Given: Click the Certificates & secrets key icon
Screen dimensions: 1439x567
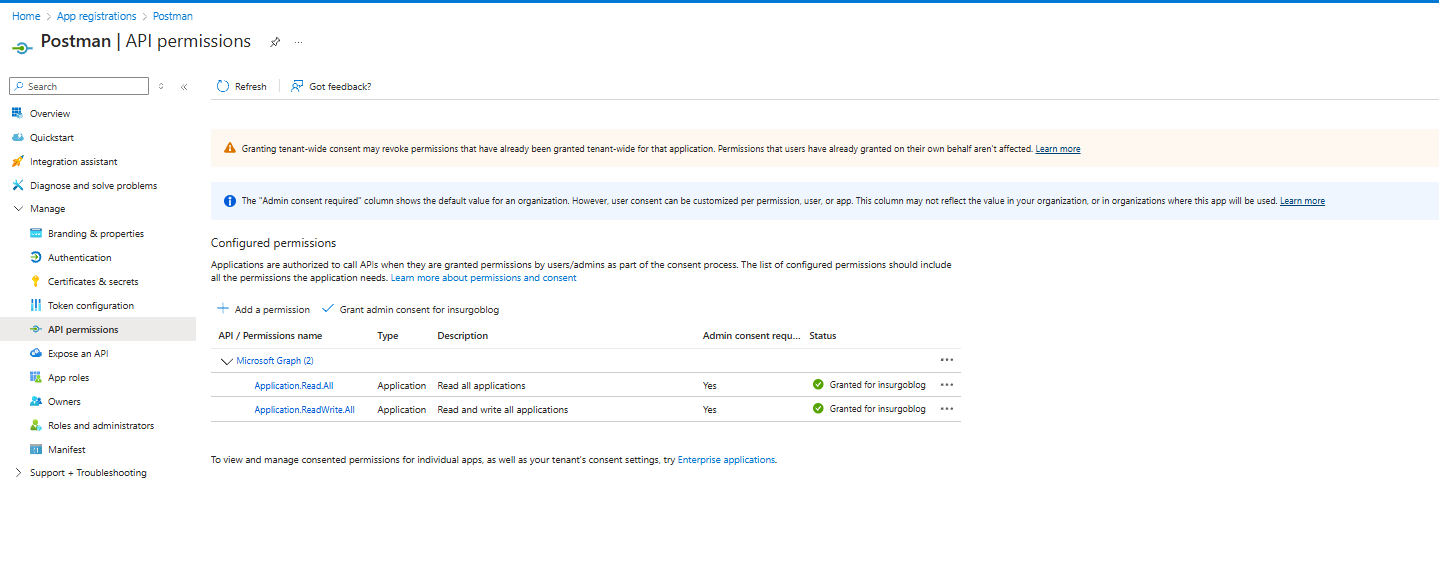Looking at the screenshot, I should pyautogui.click(x=36, y=282).
